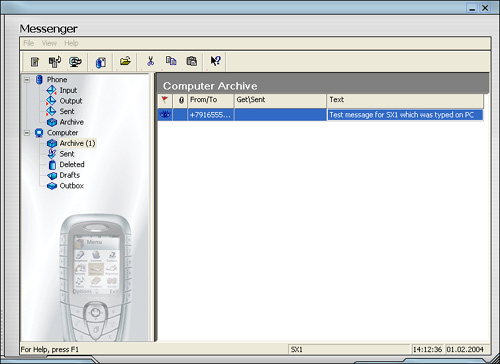The width and height of the screenshot is (500, 364).
Task: Sort by the Text column header
Action: pyautogui.click(x=405, y=100)
